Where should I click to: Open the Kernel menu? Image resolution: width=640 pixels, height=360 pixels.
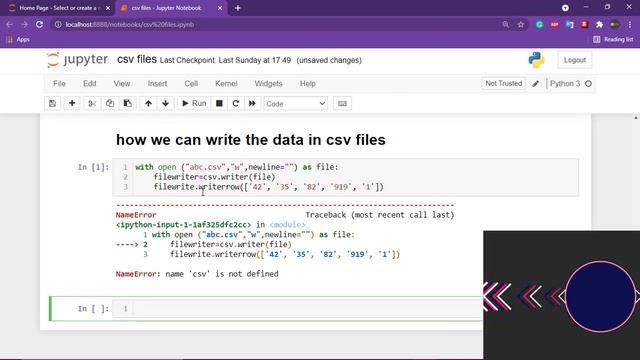[226, 84]
